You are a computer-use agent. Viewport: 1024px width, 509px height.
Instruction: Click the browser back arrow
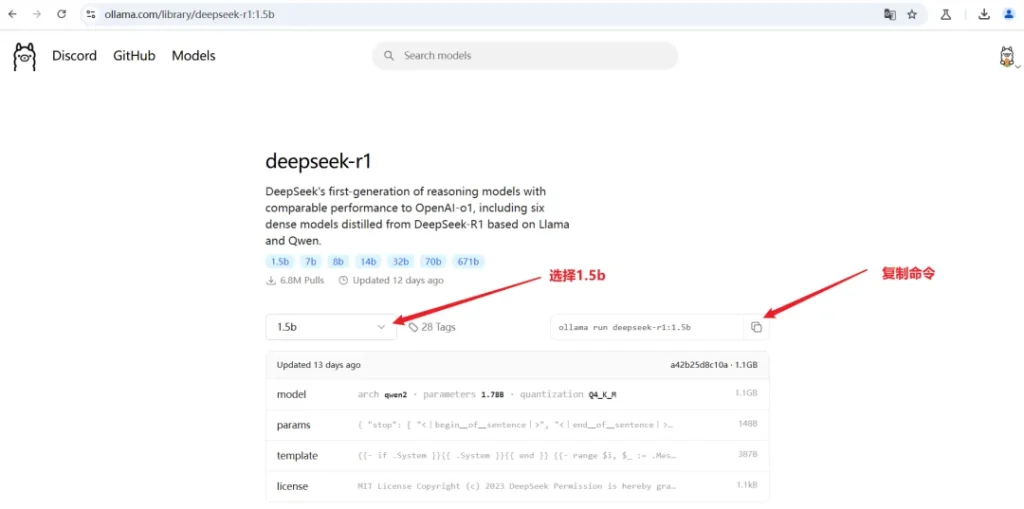[12, 14]
